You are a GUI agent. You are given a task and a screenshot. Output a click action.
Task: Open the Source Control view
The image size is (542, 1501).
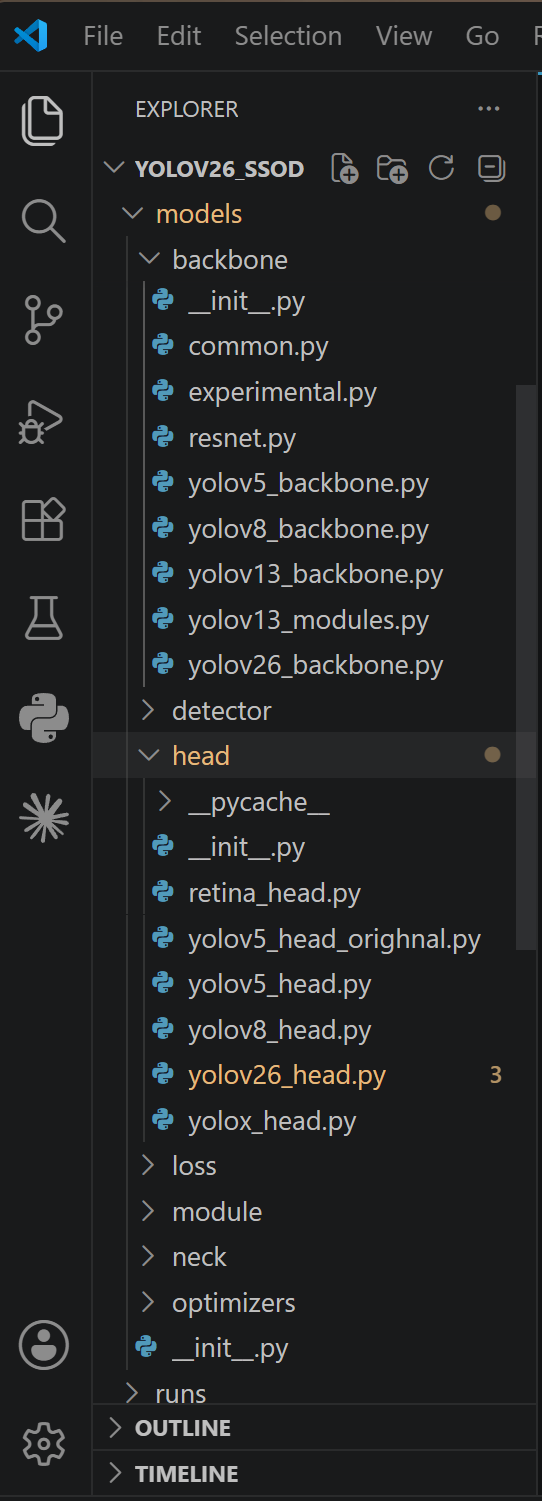(x=43, y=320)
